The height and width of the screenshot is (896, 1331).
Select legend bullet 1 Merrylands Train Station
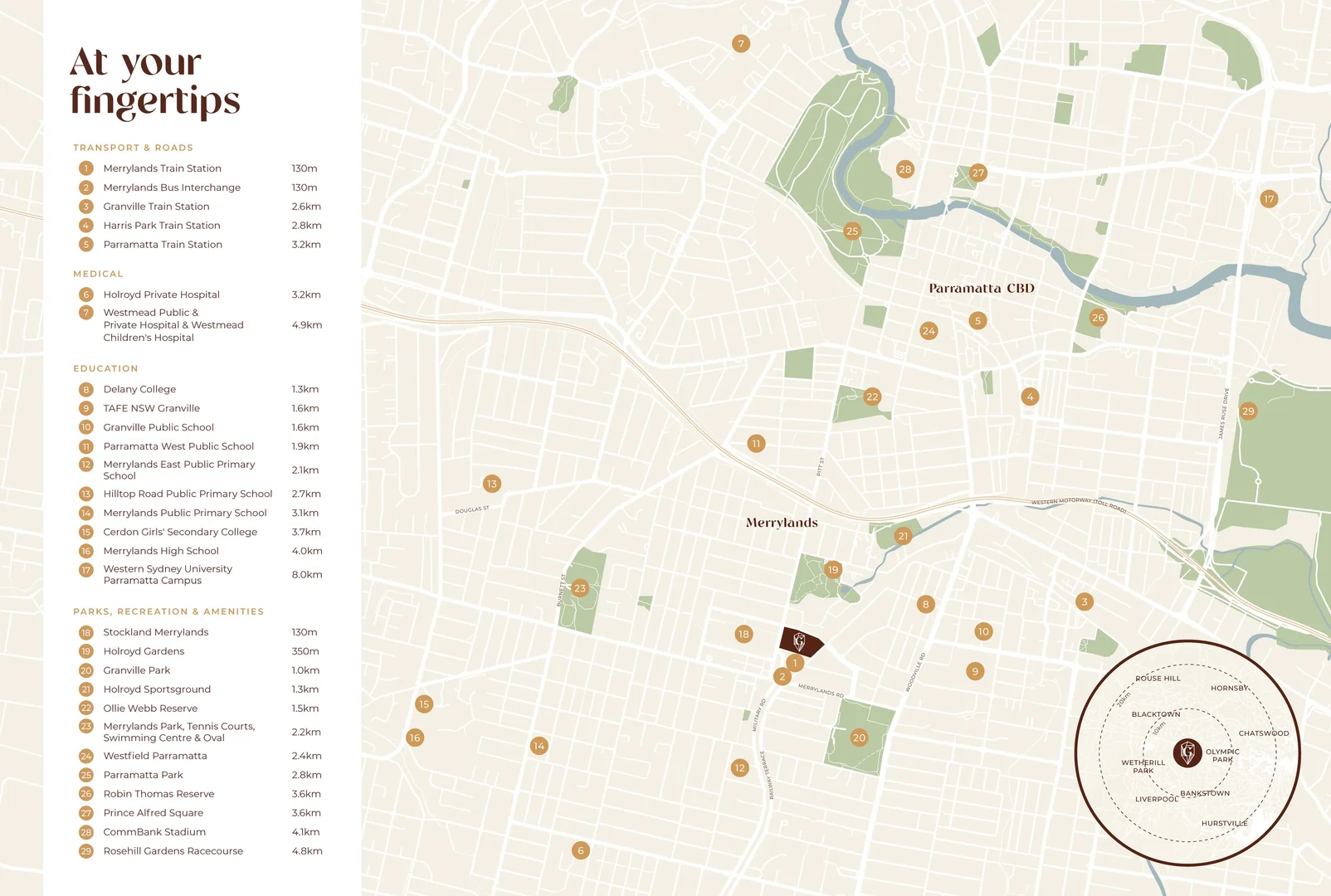point(85,168)
